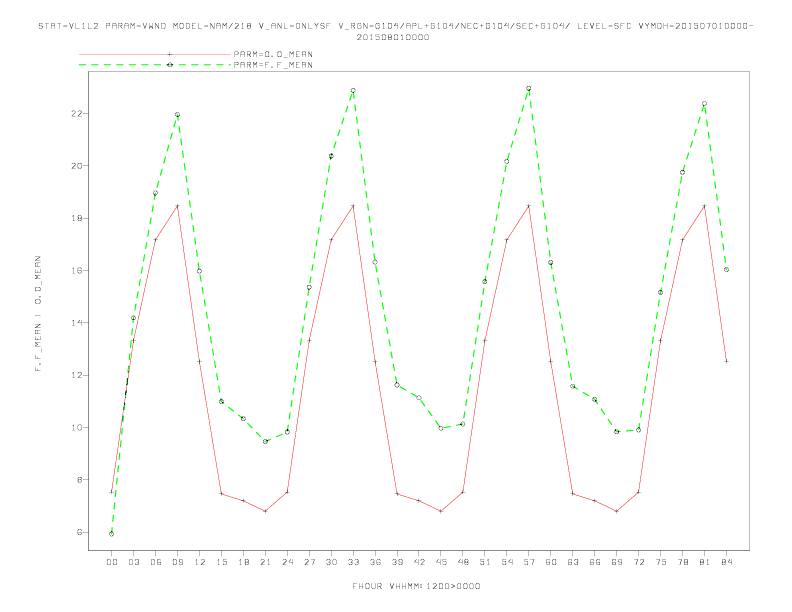The image size is (792, 612).
Task: Click red plus peak marker at hour 33
Action: [353, 206]
